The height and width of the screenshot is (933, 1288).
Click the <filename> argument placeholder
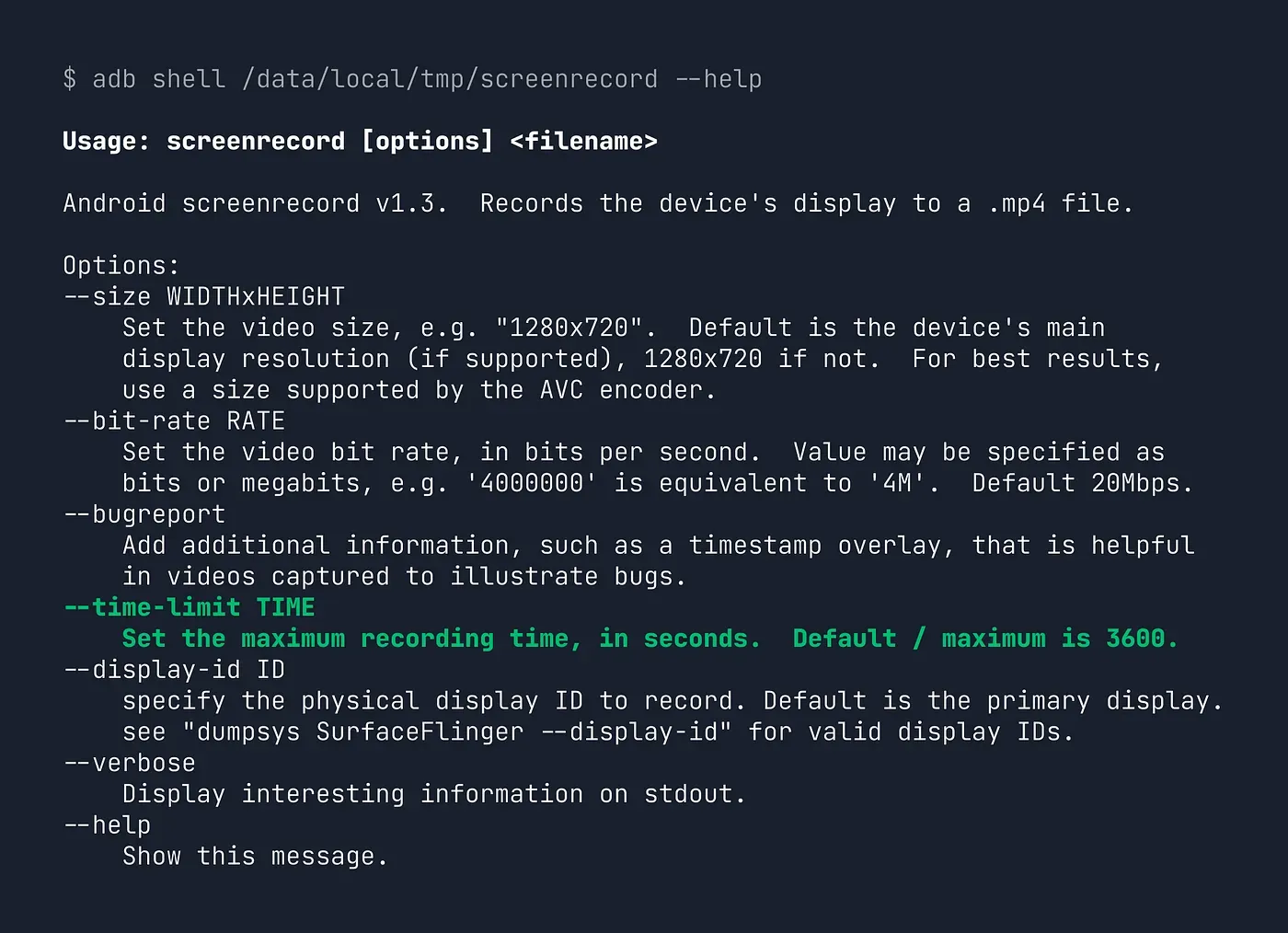coord(583,141)
